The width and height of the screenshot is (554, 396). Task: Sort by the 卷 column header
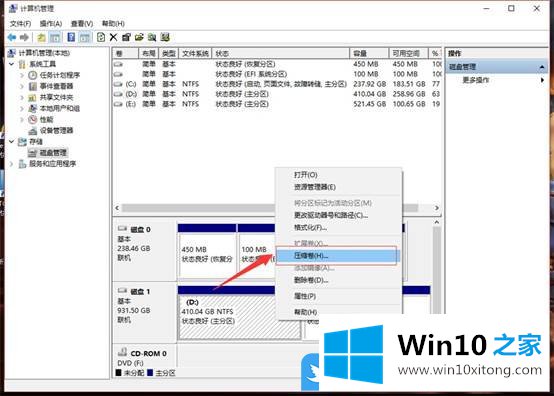click(125, 53)
